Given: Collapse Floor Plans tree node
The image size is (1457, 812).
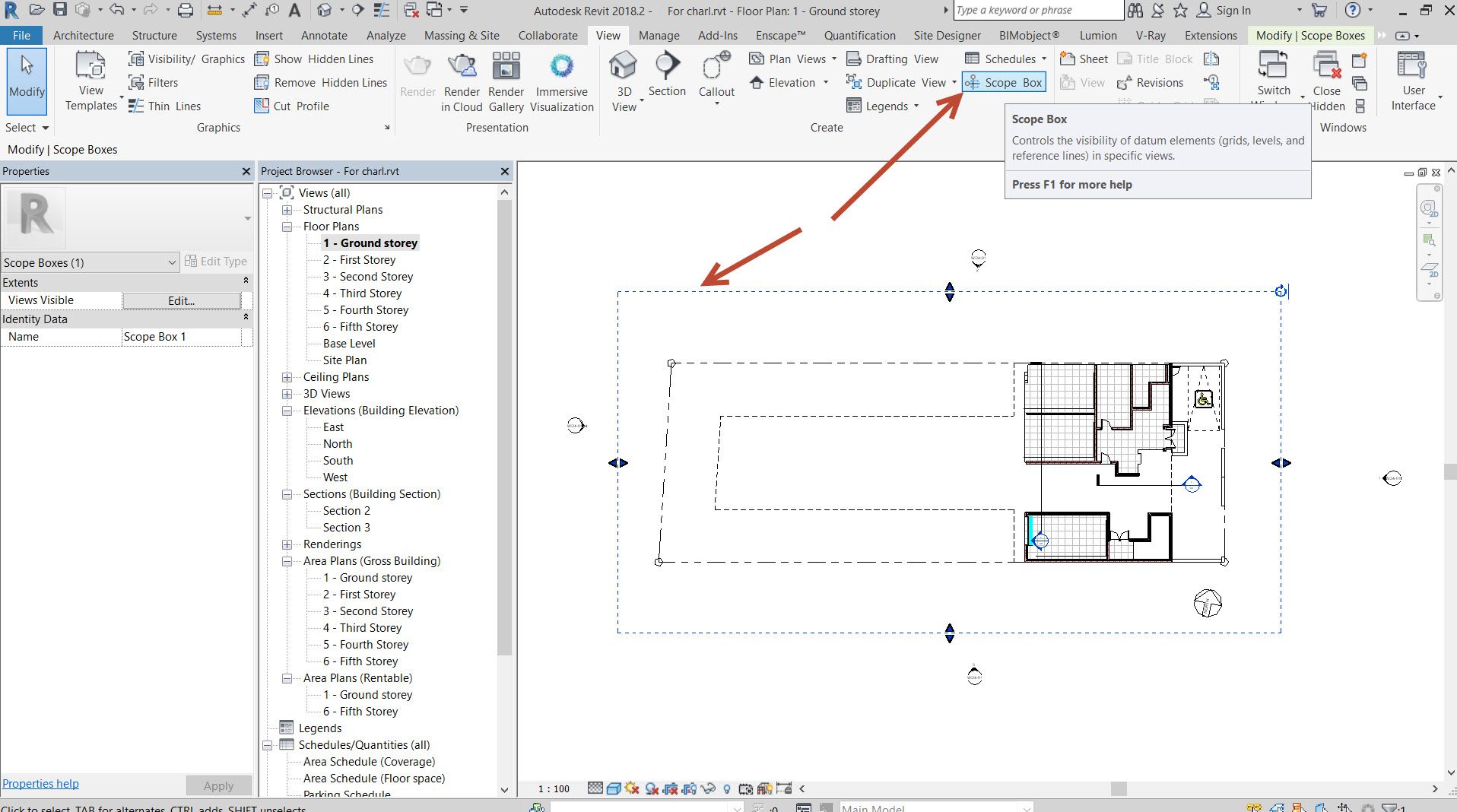Looking at the screenshot, I should tap(287, 227).
